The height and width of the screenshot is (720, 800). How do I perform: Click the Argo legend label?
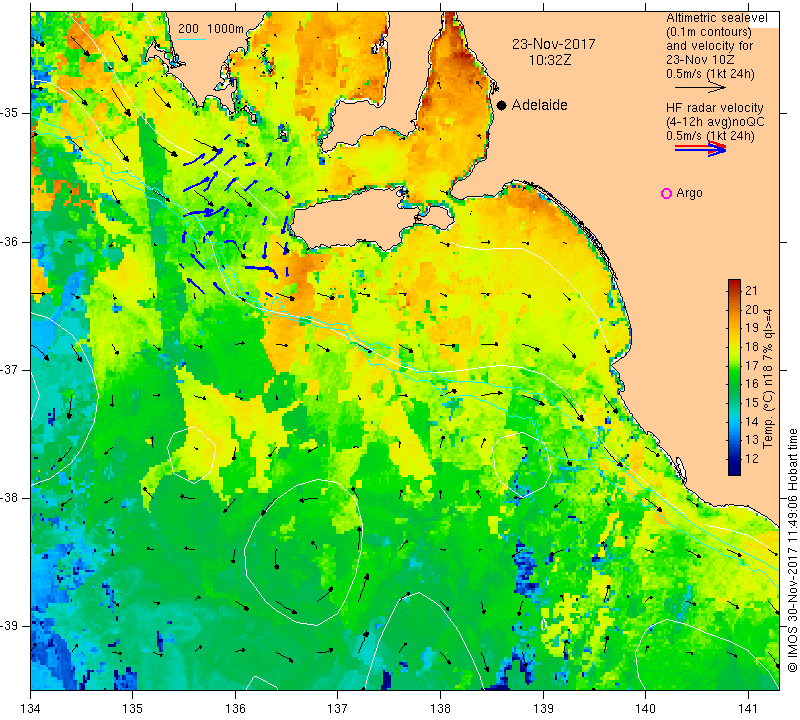coord(689,193)
